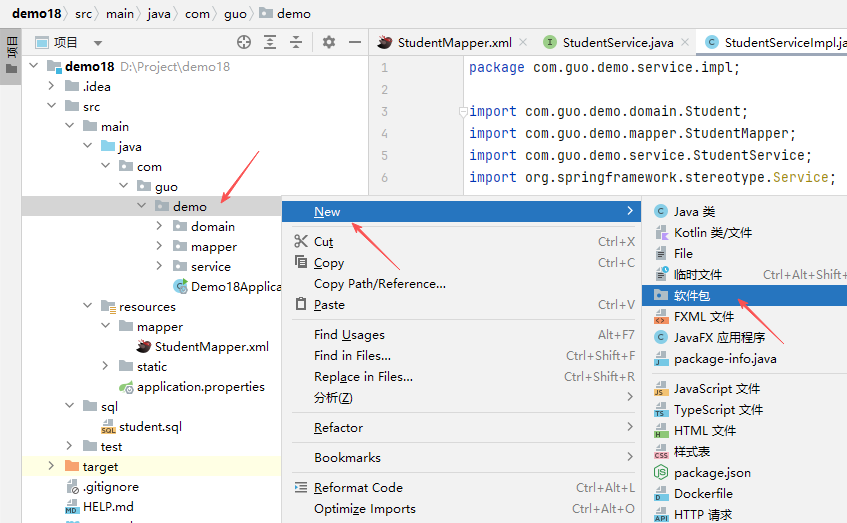Select student.sql in the project tree
This screenshot has width=847, height=523.
coord(150,427)
